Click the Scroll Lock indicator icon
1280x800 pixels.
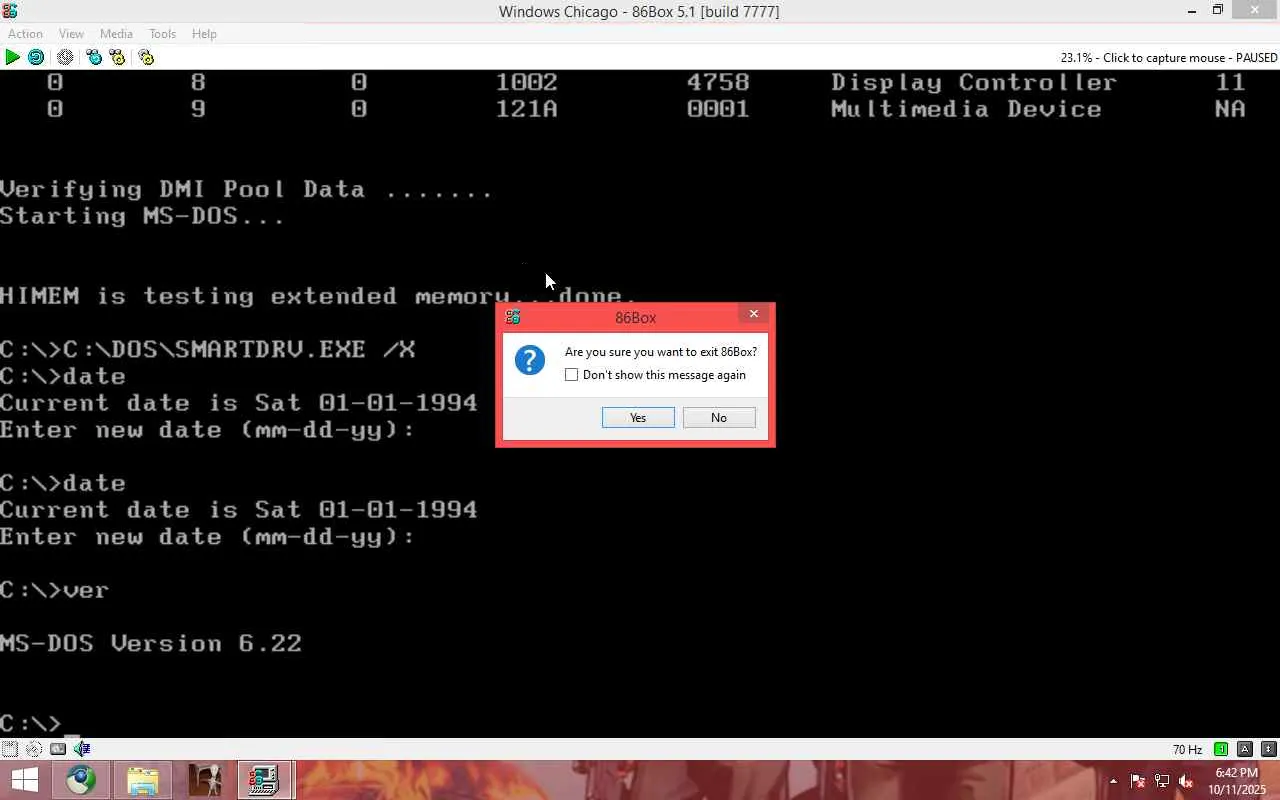1269,749
